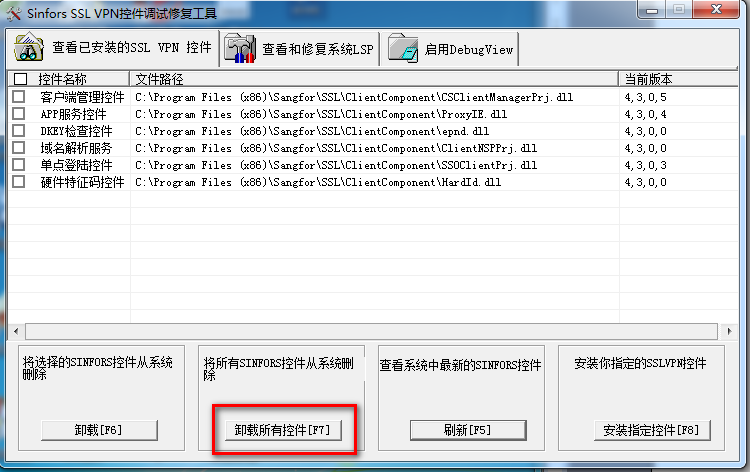Switch to the 启用DebugView tab
The image size is (750, 472).
pyautogui.click(x=452, y=49)
